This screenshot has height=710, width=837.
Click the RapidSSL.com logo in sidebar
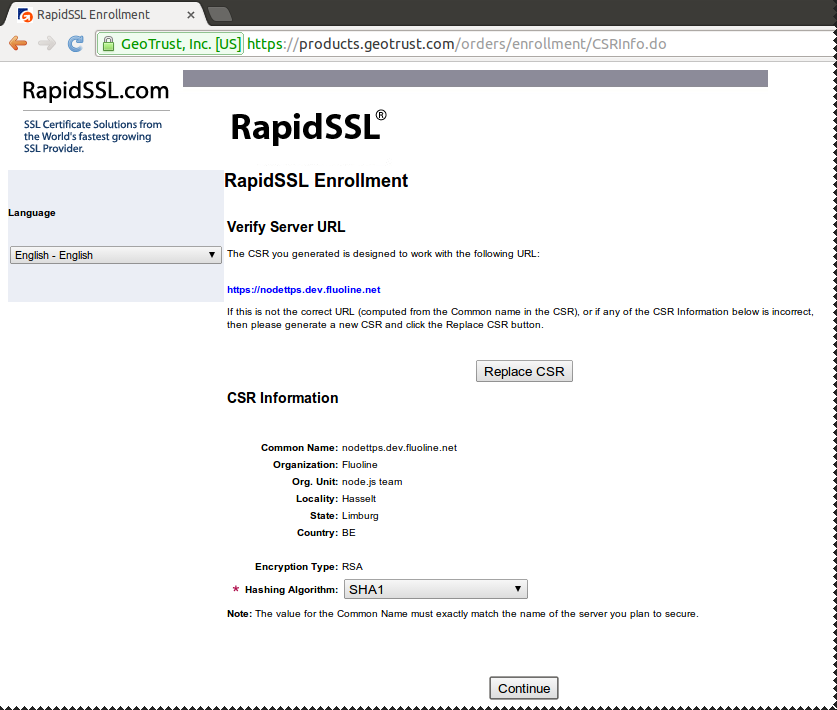pyautogui.click(x=96, y=90)
